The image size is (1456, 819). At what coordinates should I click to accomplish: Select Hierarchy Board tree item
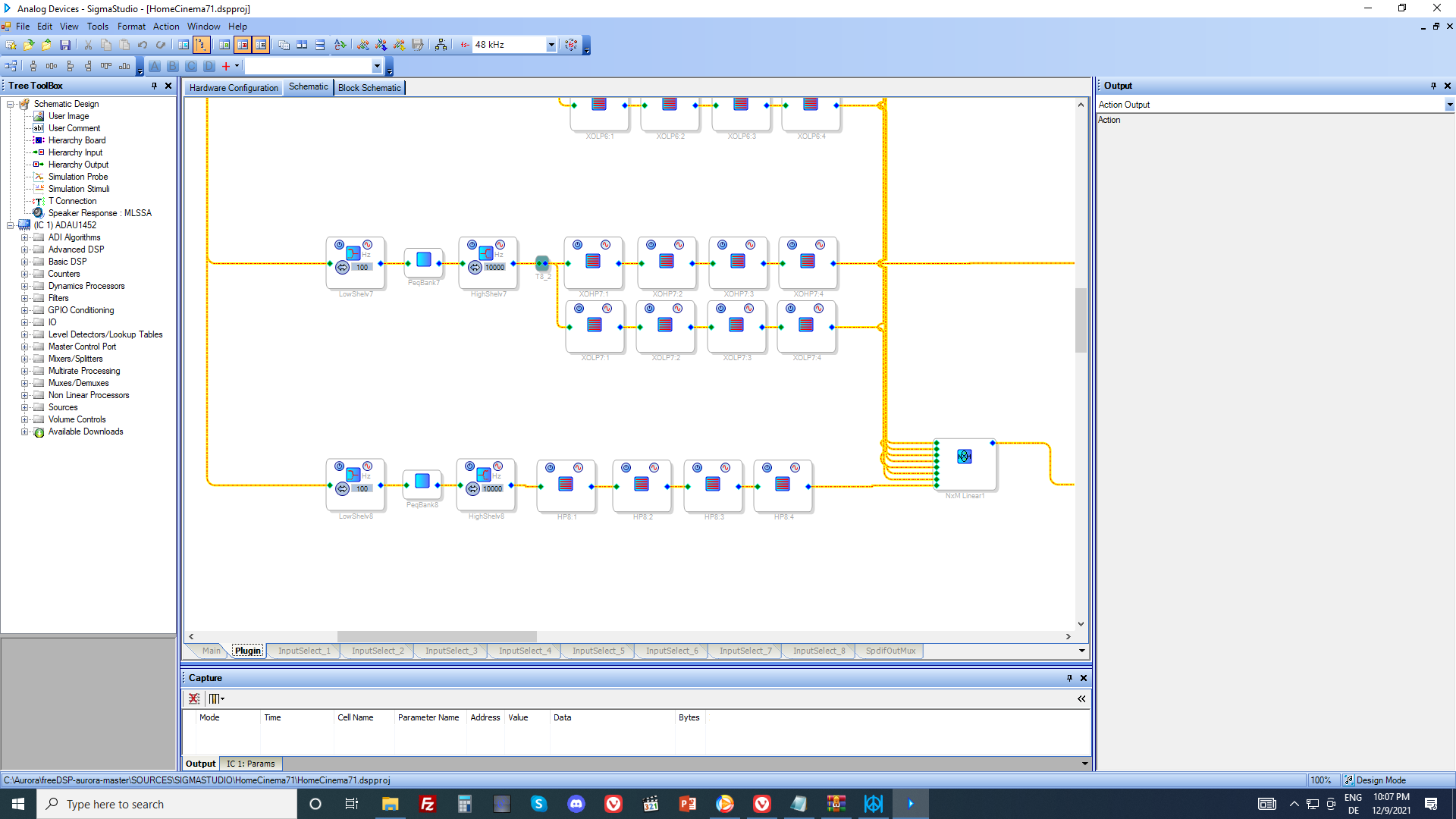[x=77, y=140]
